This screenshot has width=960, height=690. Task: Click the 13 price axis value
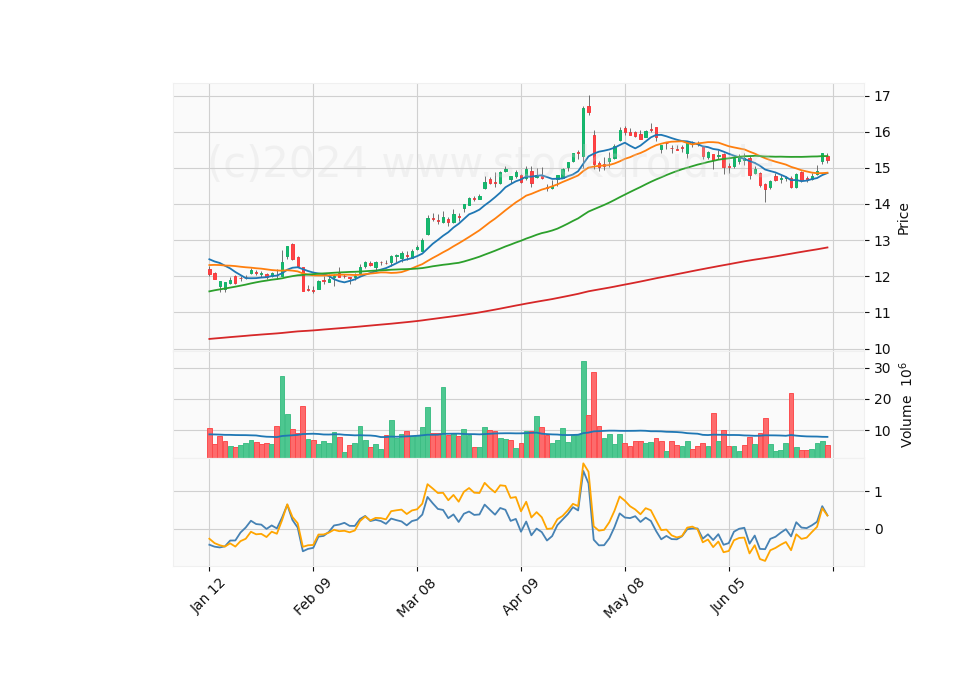tap(882, 241)
